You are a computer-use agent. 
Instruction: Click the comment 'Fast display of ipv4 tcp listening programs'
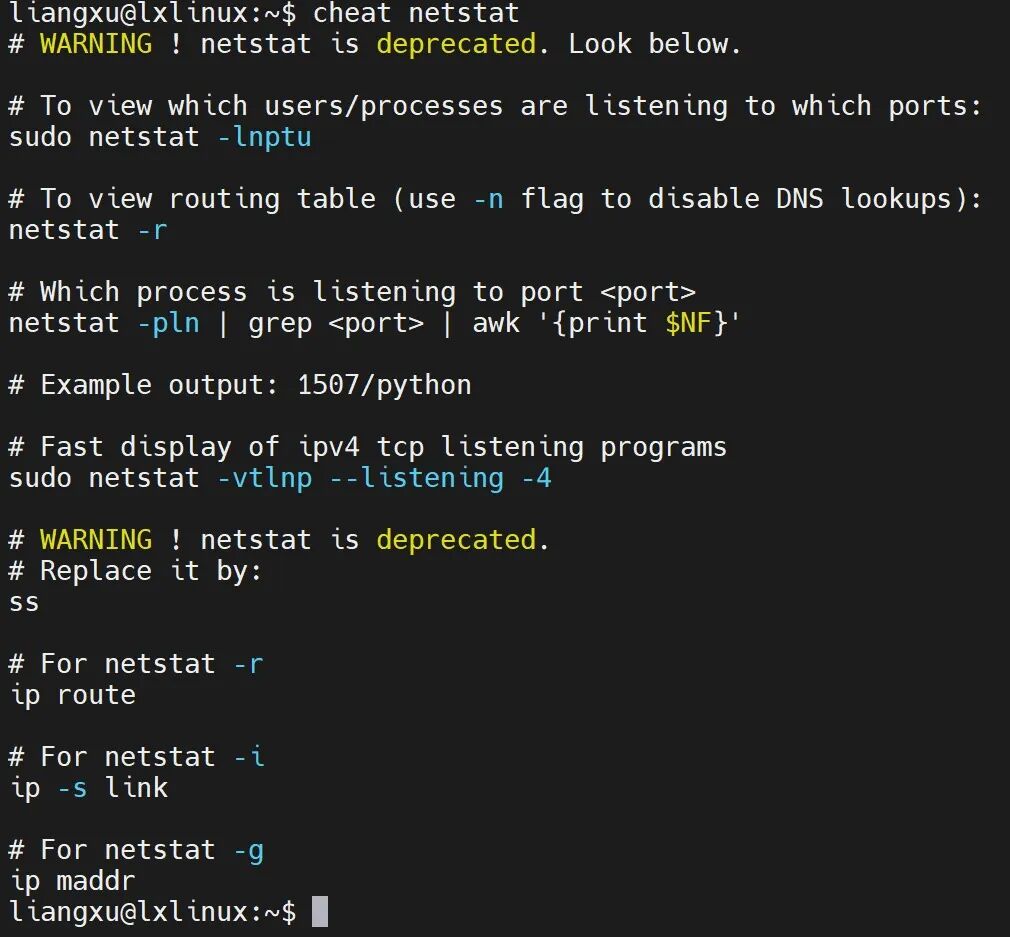tap(368, 447)
